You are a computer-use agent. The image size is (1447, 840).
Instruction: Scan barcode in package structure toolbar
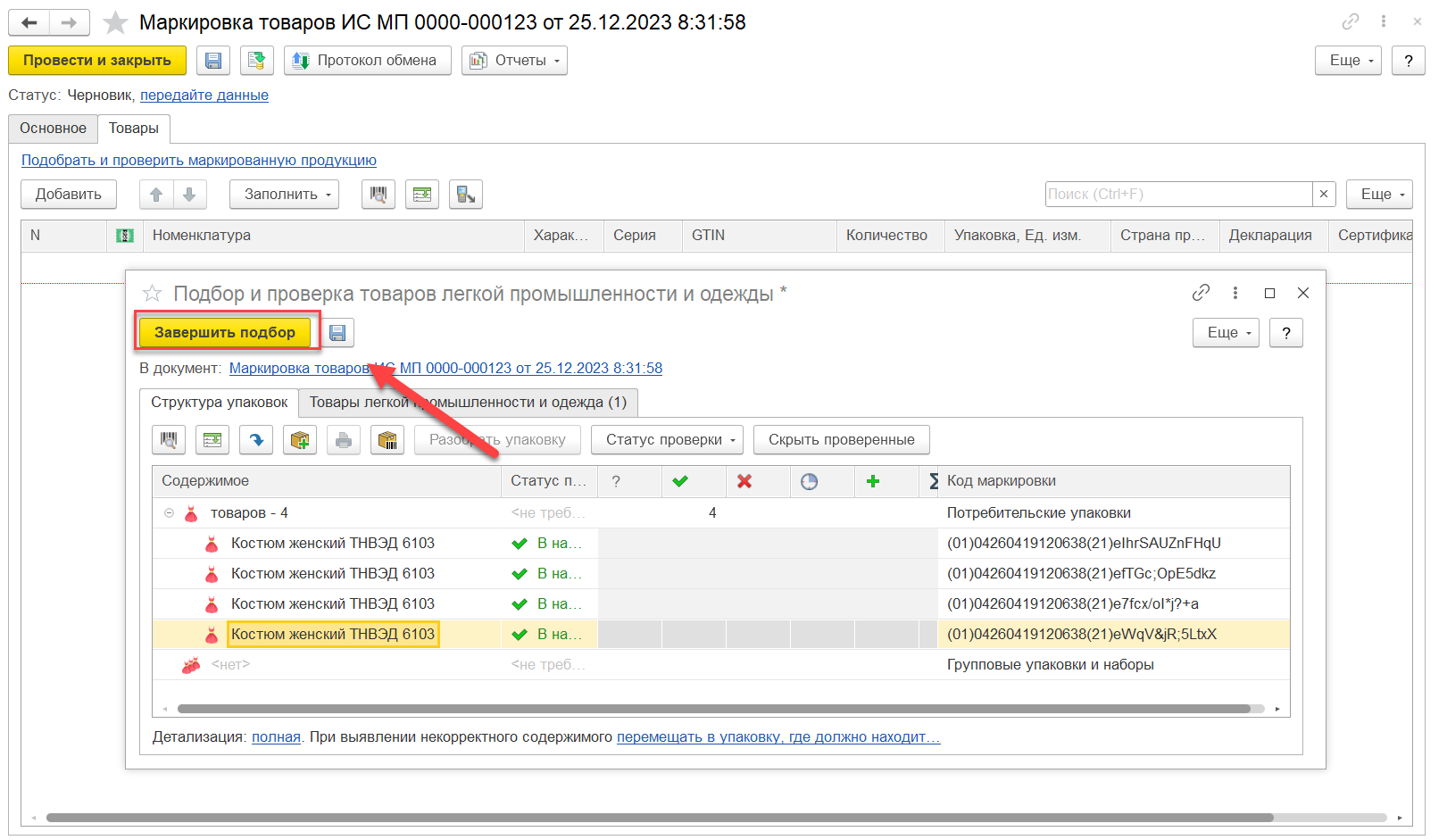(169, 440)
